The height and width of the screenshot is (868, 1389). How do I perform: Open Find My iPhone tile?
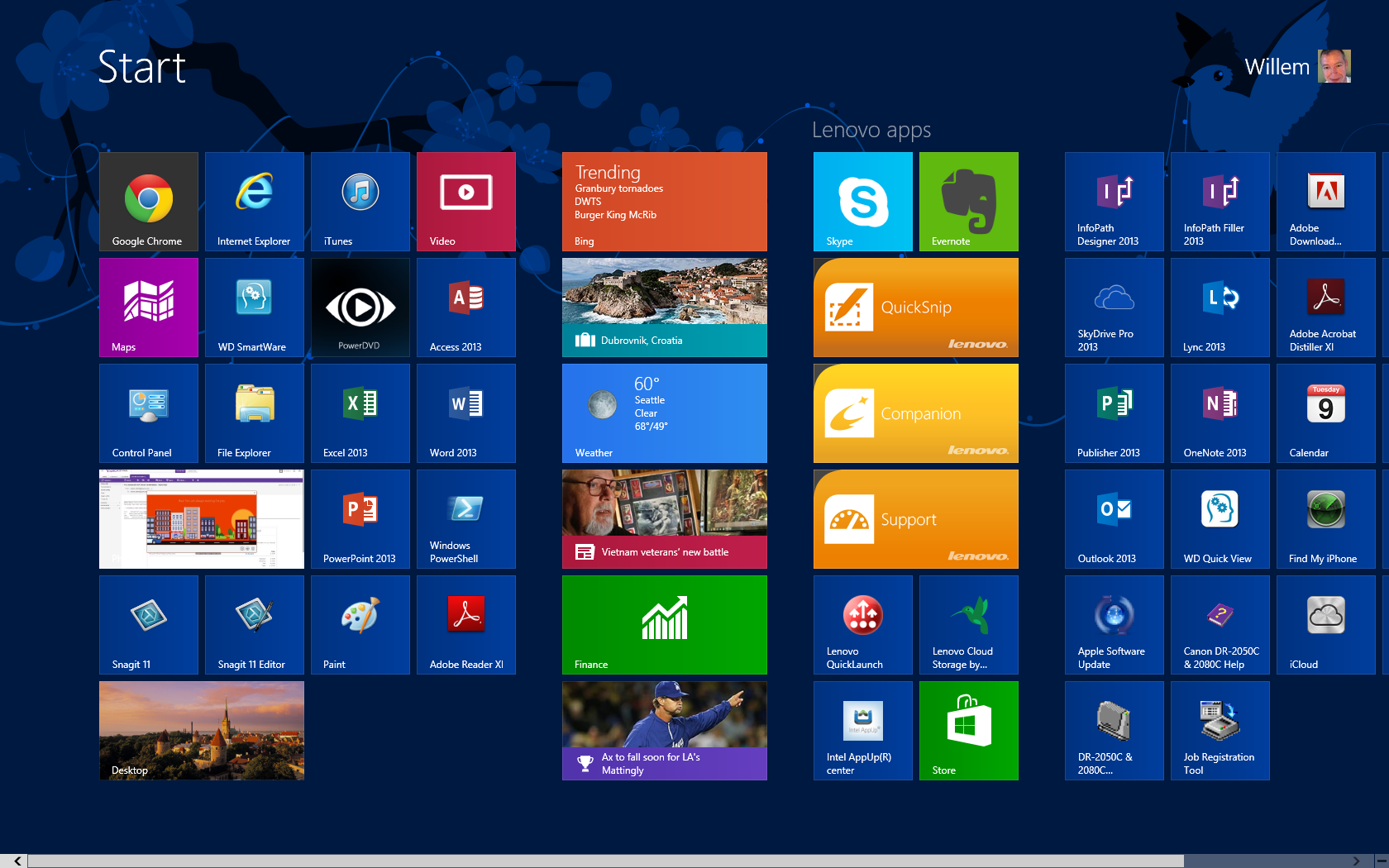coord(1325,519)
